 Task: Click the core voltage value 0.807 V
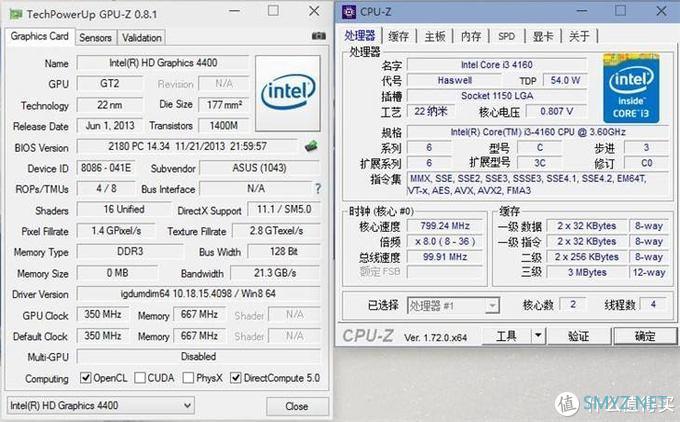pos(556,111)
